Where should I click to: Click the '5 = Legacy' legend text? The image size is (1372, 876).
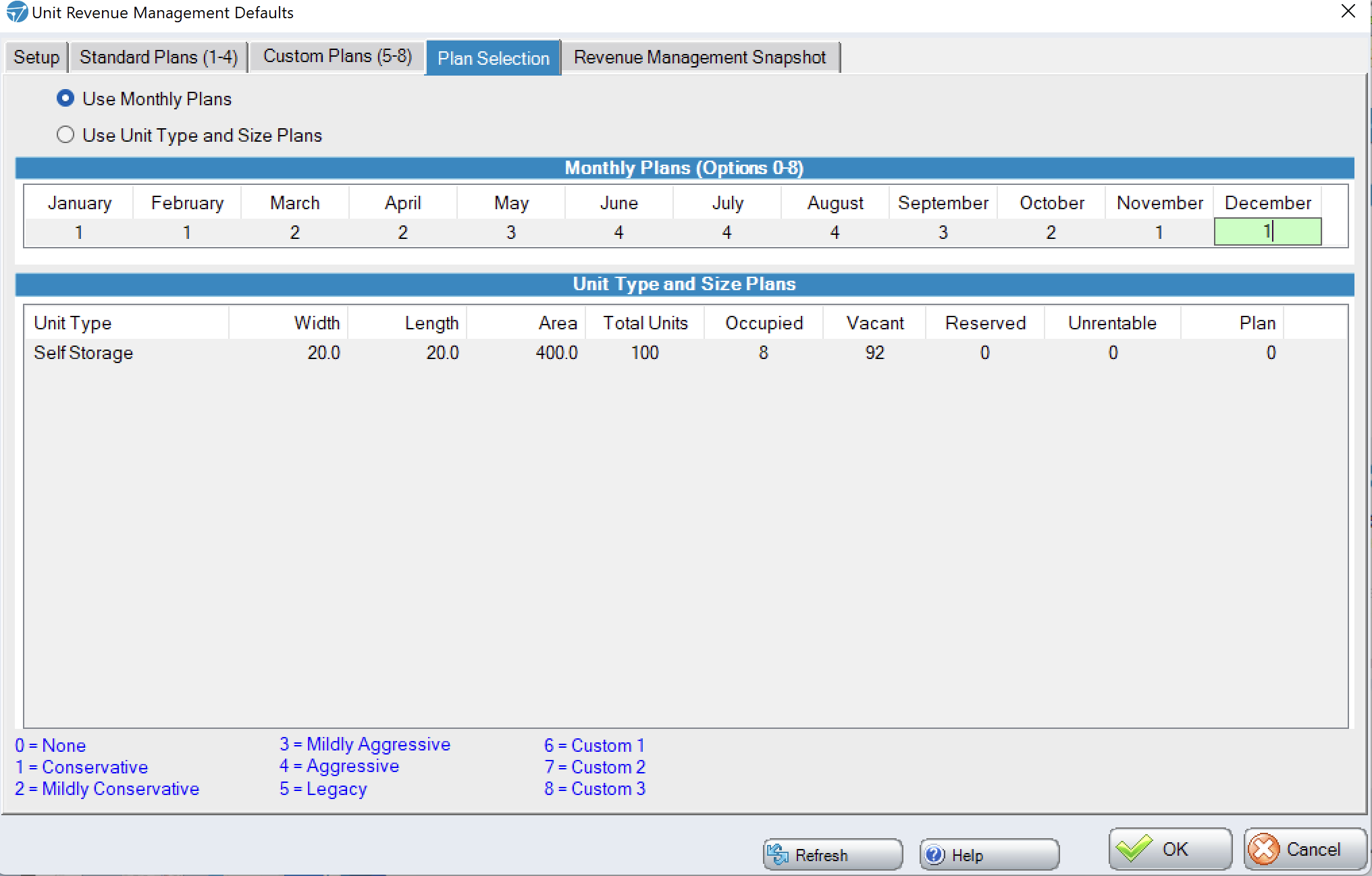(x=323, y=789)
